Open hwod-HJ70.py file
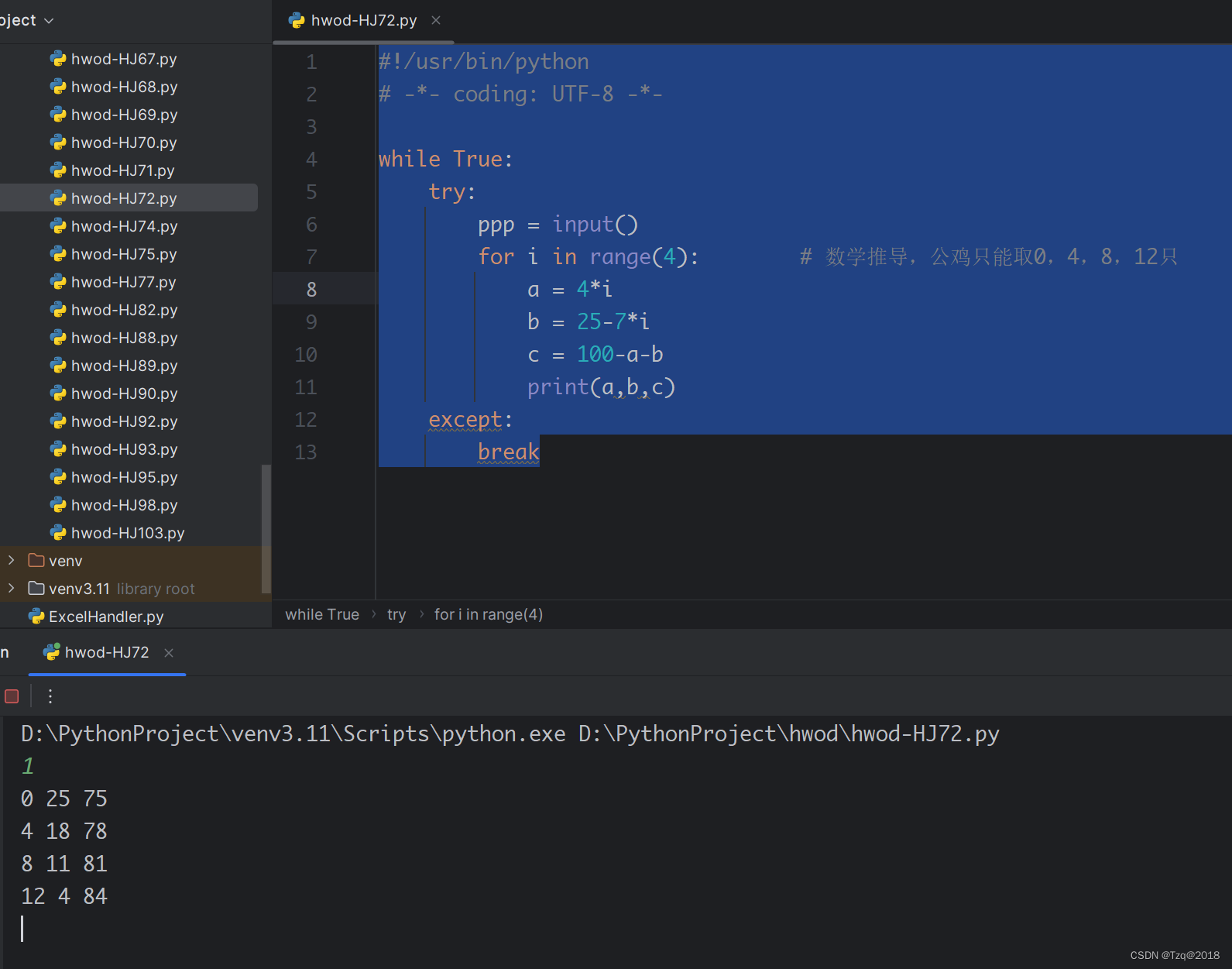 click(124, 143)
